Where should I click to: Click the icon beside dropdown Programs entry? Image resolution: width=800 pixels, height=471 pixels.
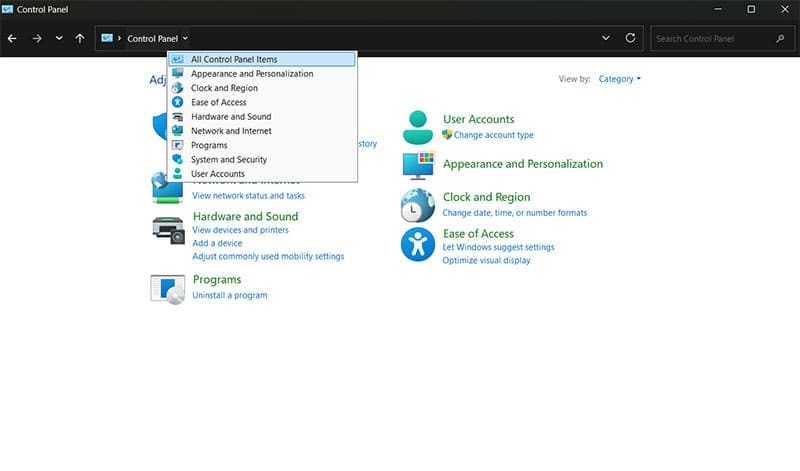(x=177, y=145)
